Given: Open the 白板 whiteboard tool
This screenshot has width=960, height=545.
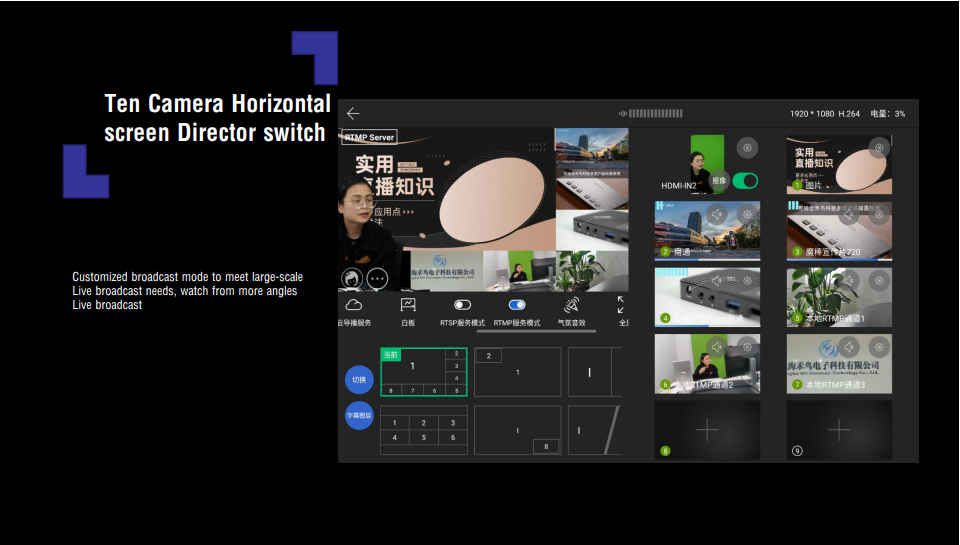Looking at the screenshot, I should (408, 305).
